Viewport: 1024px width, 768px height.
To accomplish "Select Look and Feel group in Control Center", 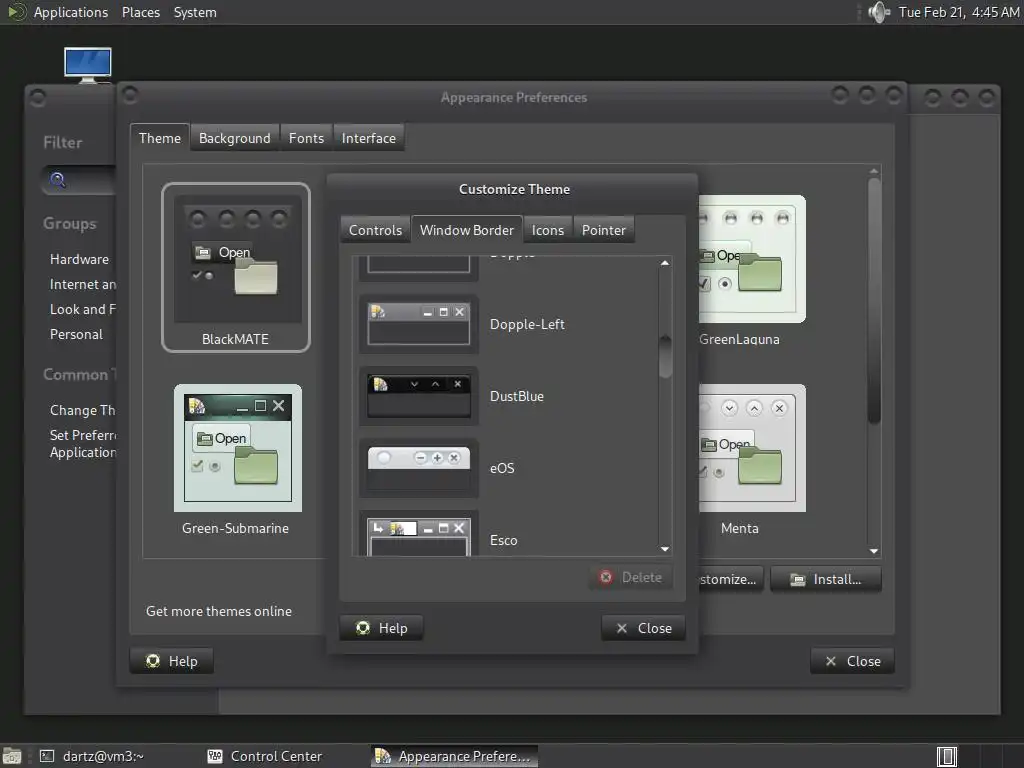I will (83, 309).
